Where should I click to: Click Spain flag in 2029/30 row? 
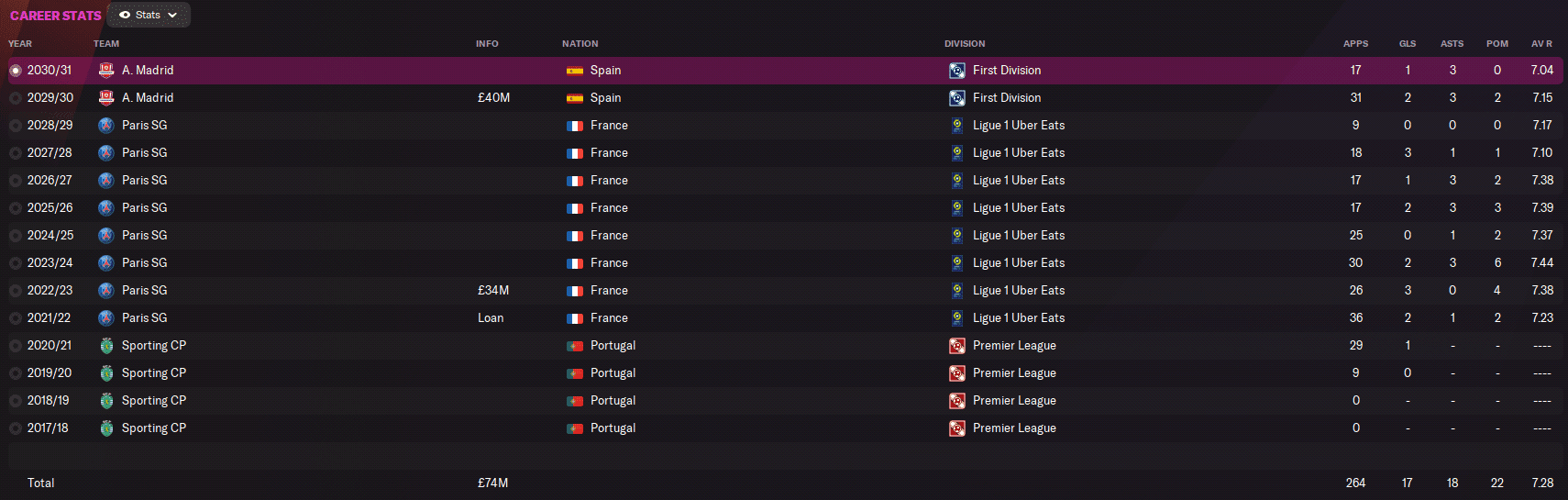point(575,98)
